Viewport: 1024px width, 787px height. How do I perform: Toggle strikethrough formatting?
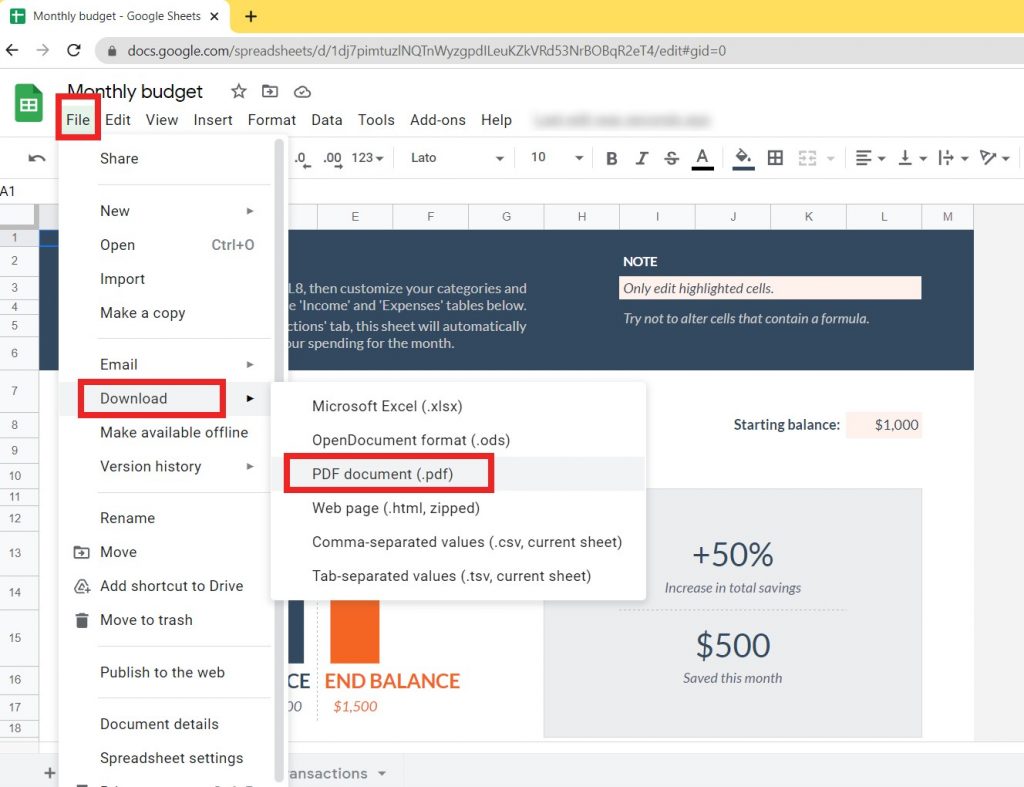pos(671,158)
